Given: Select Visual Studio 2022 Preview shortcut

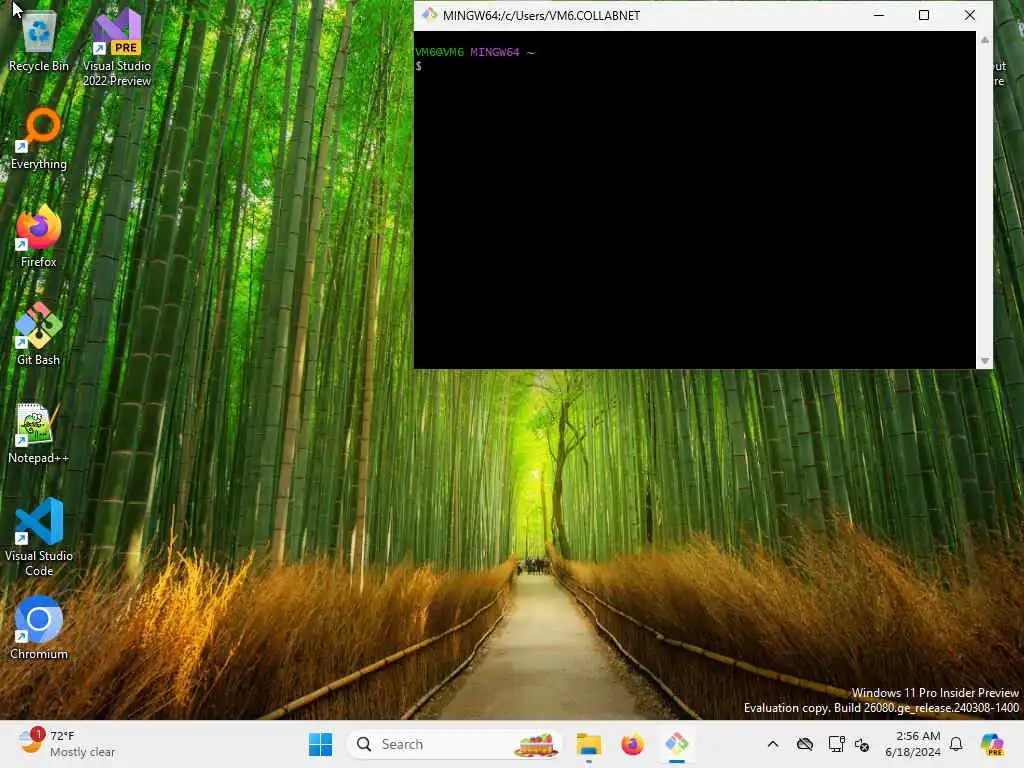Looking at the screenshot, I should (117, 47).
